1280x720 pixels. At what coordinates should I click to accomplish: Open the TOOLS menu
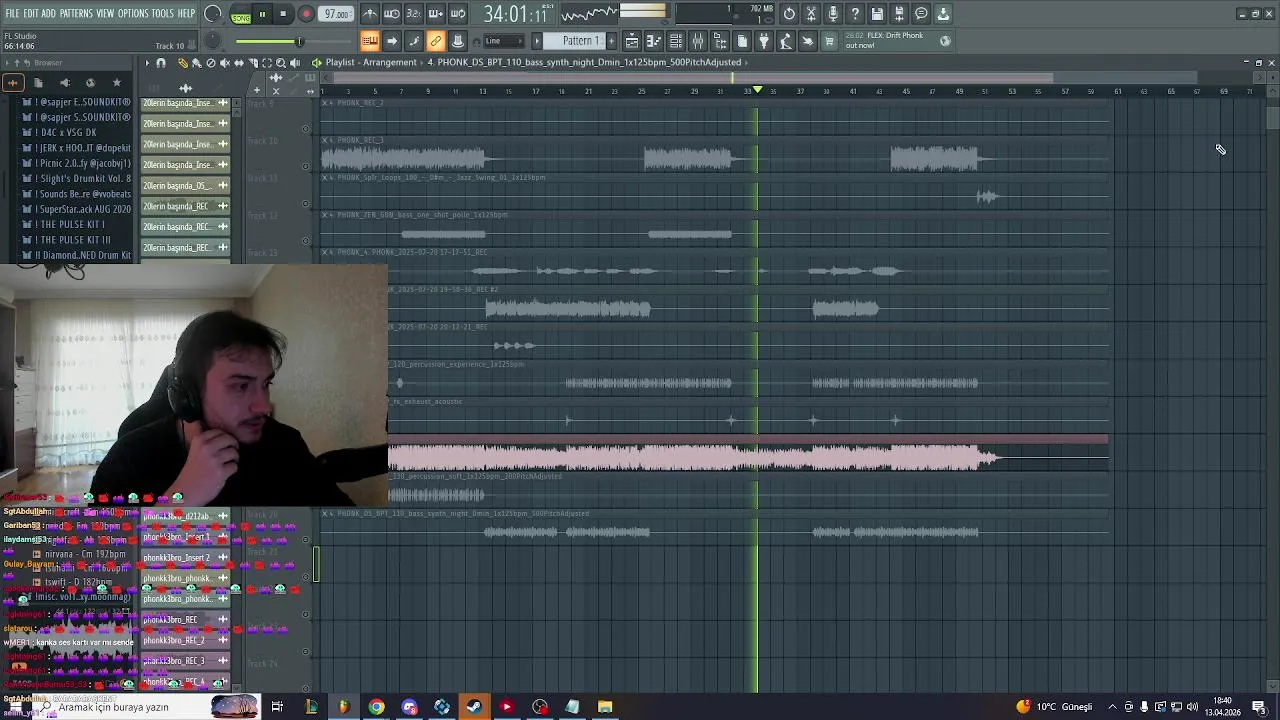pyautogui.click(x=163, y=13)
